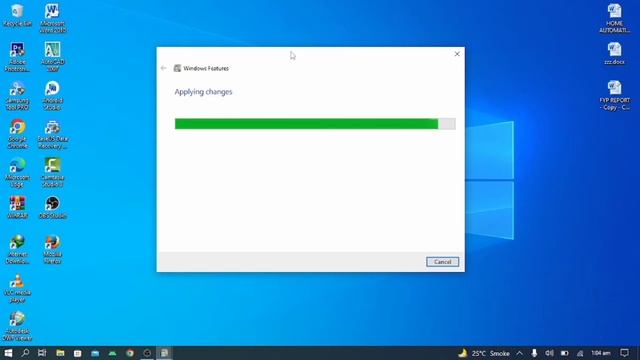Open the Recycle Bin desktop icon
640x360 pixels.
tap(18, 16)
